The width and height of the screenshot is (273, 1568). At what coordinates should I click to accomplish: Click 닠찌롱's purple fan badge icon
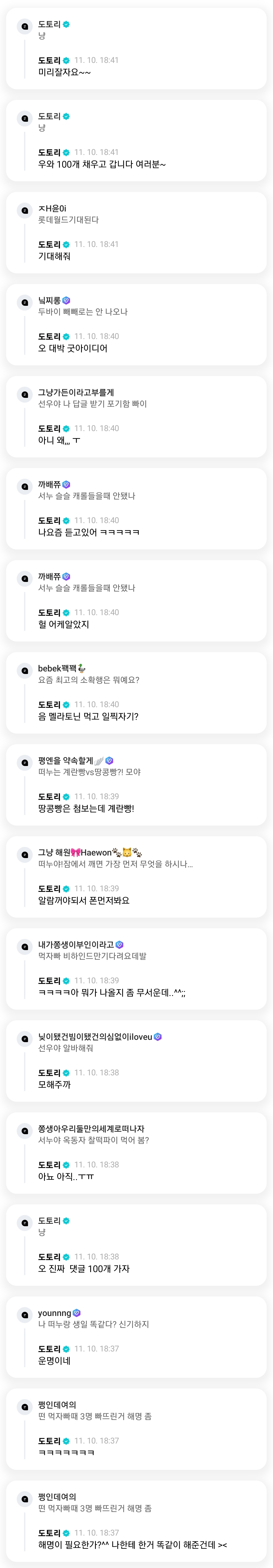(66, 300)
